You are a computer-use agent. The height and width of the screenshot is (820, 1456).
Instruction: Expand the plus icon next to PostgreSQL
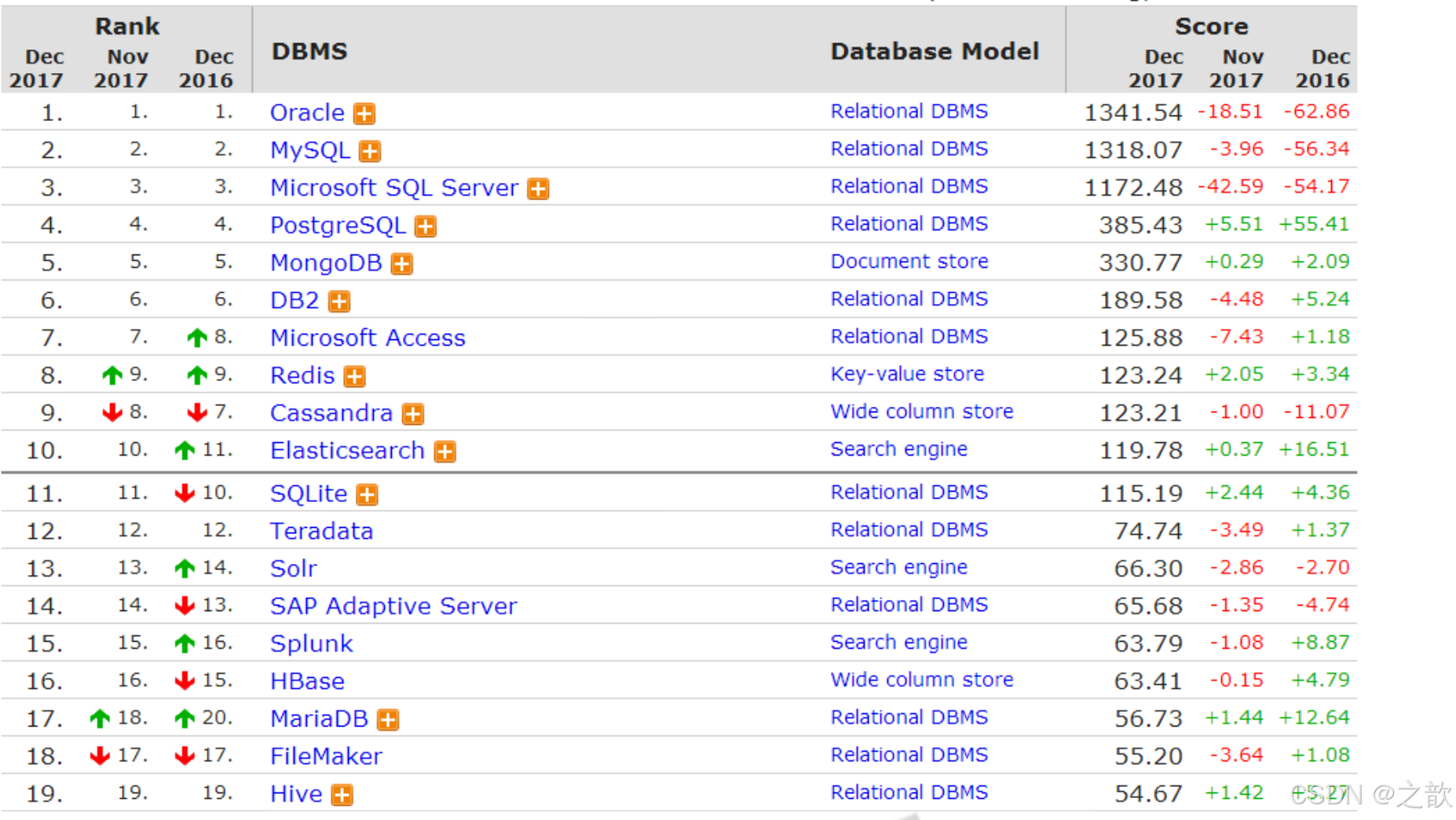426,226
